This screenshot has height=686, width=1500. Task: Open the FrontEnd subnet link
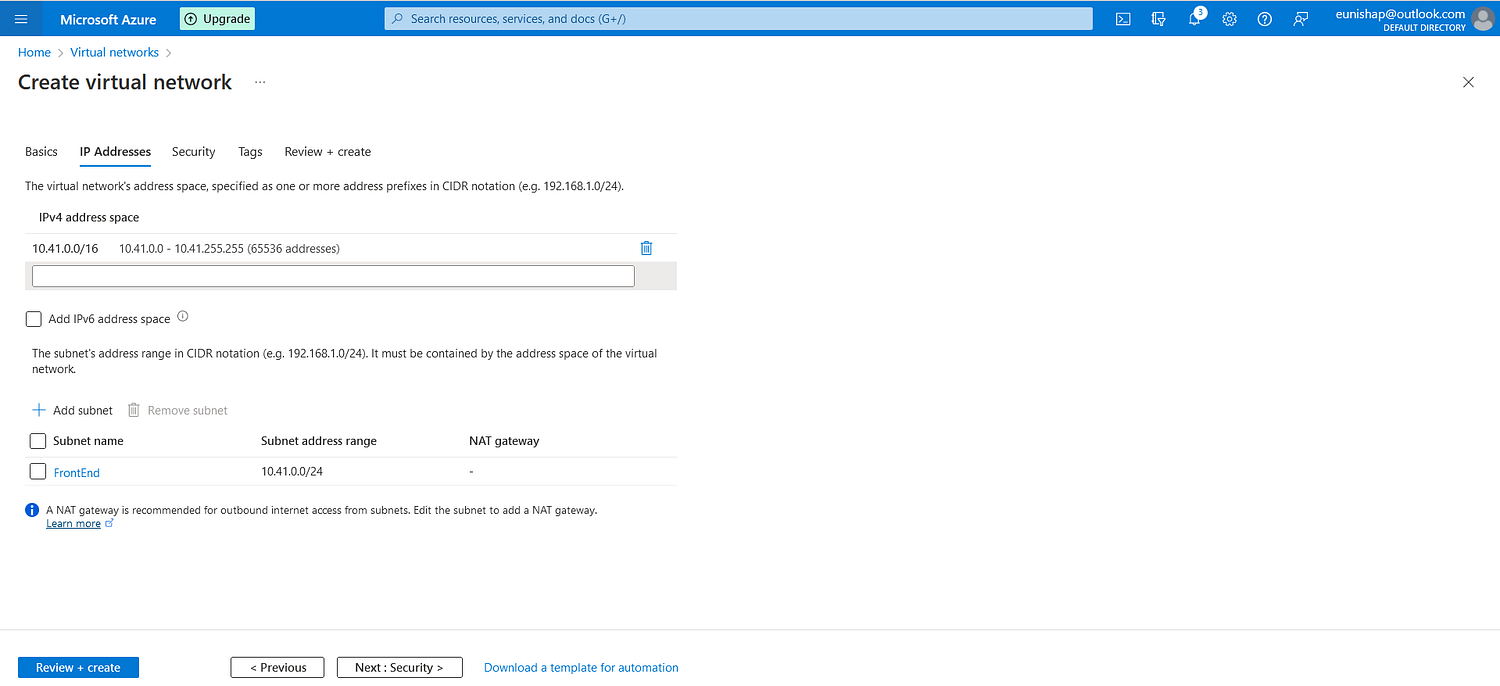point(77,473)
